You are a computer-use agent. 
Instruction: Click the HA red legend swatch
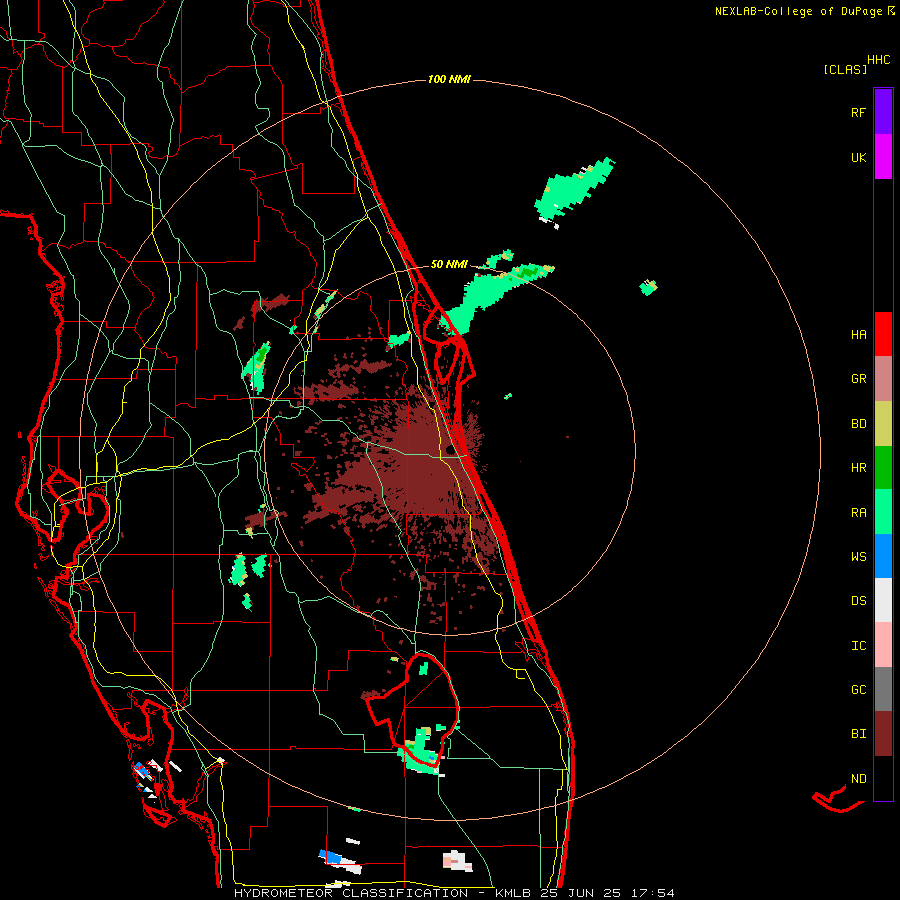(x=883, y=334)
